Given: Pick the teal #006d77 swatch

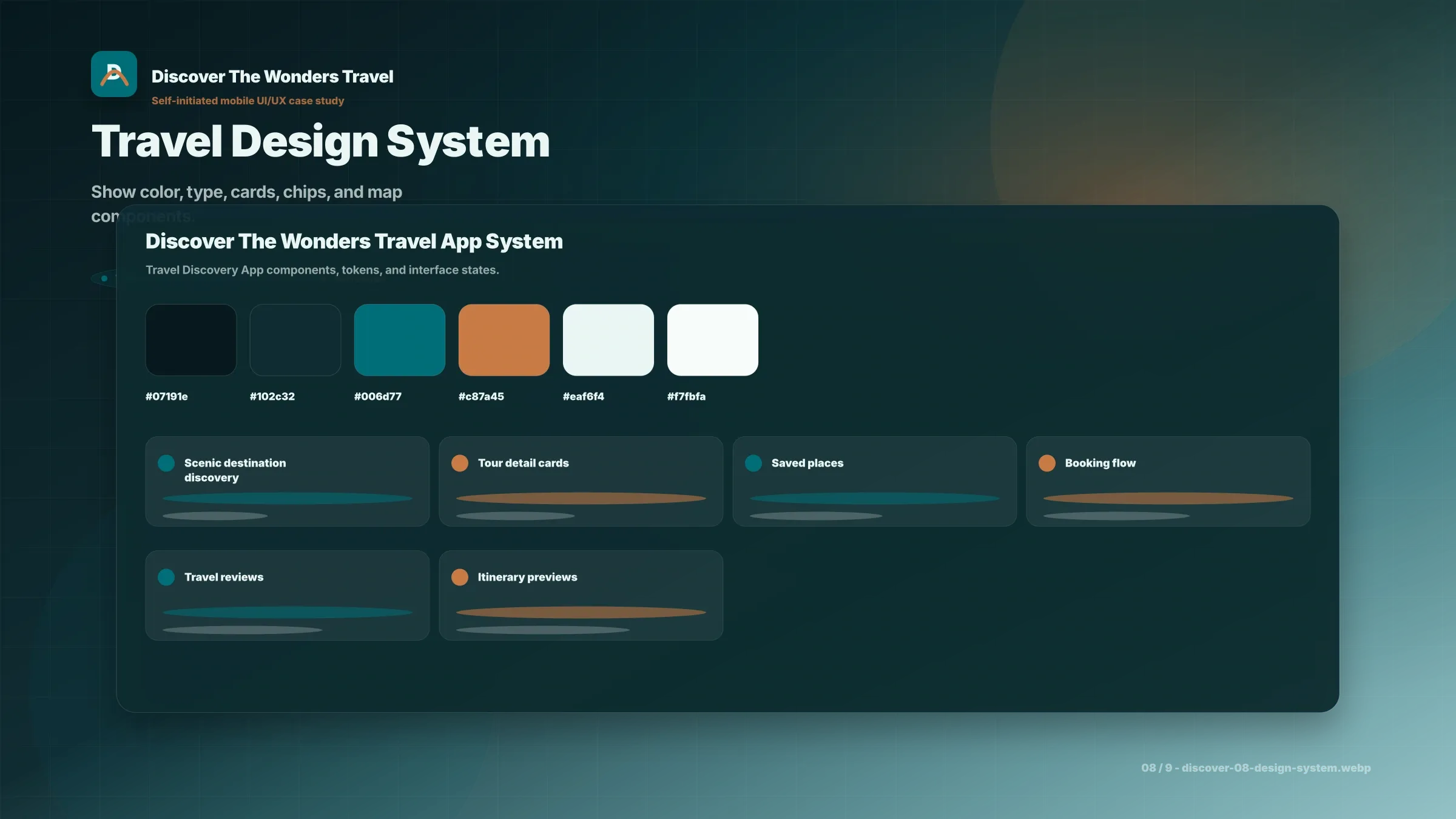Looking at the screenshot, I should tap(400, 340).
